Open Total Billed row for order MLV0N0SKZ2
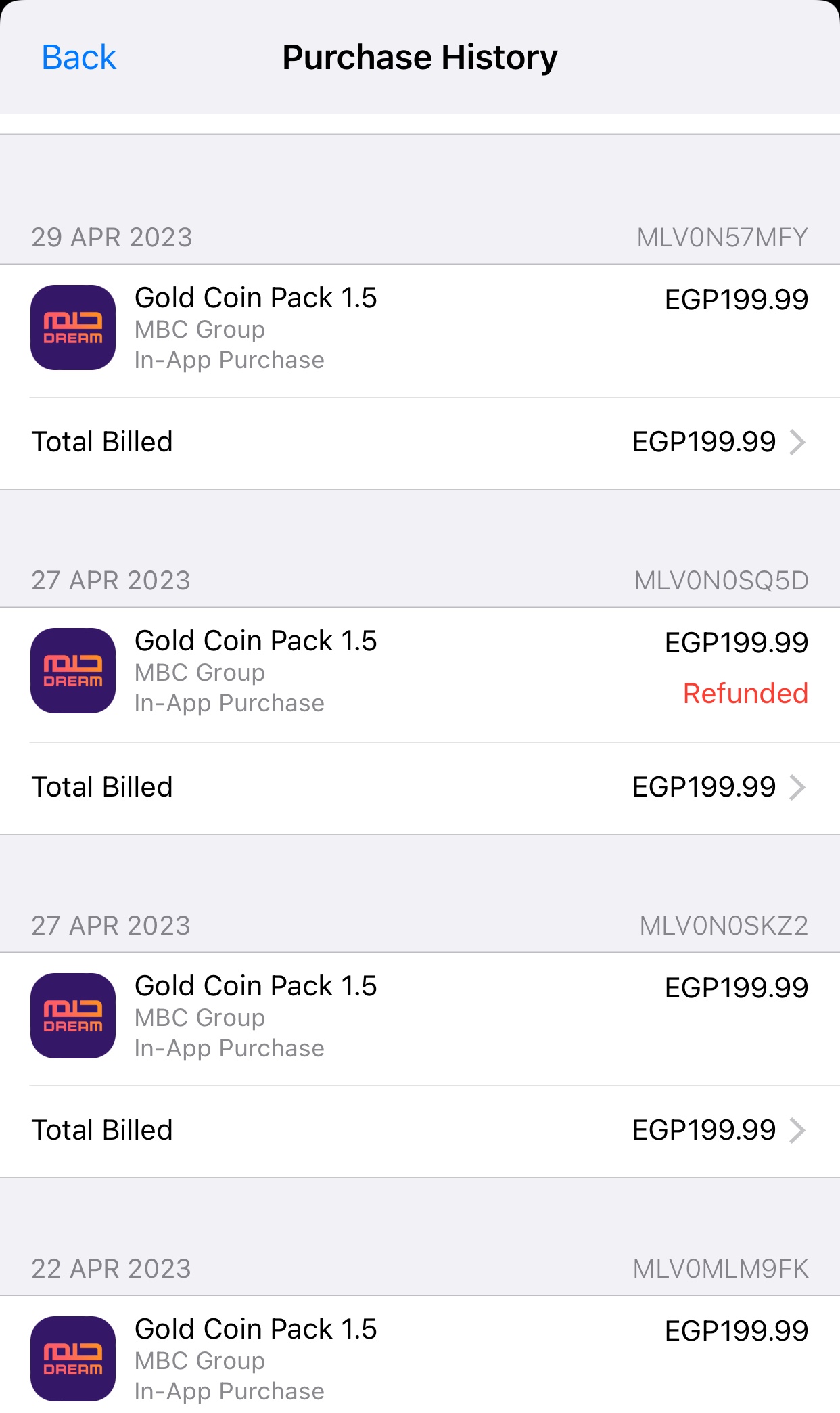 pyautogui.click(x=419, y=1131)
